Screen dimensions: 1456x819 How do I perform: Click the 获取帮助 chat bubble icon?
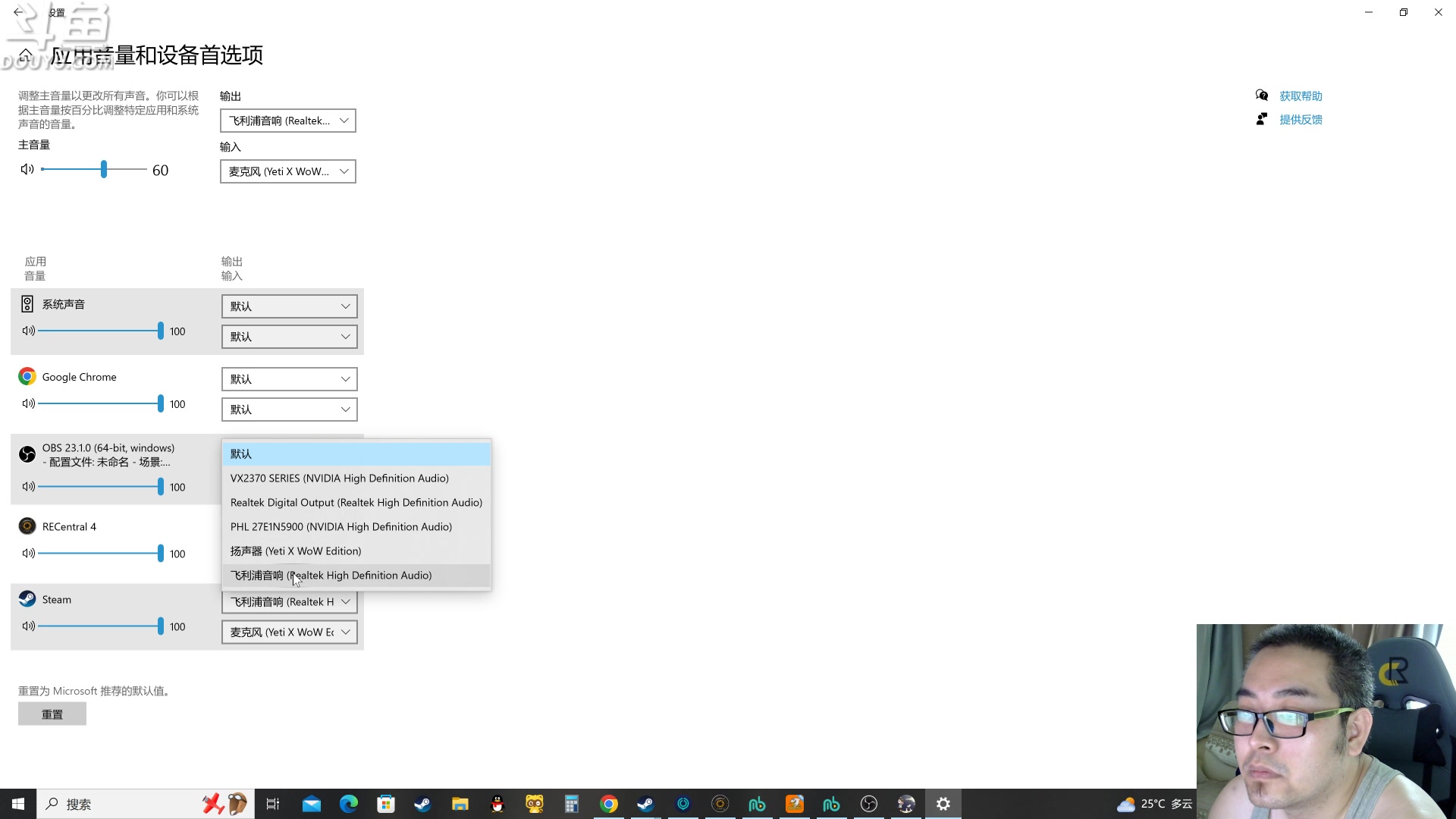pyautogui.click(x=1262, y=96)
